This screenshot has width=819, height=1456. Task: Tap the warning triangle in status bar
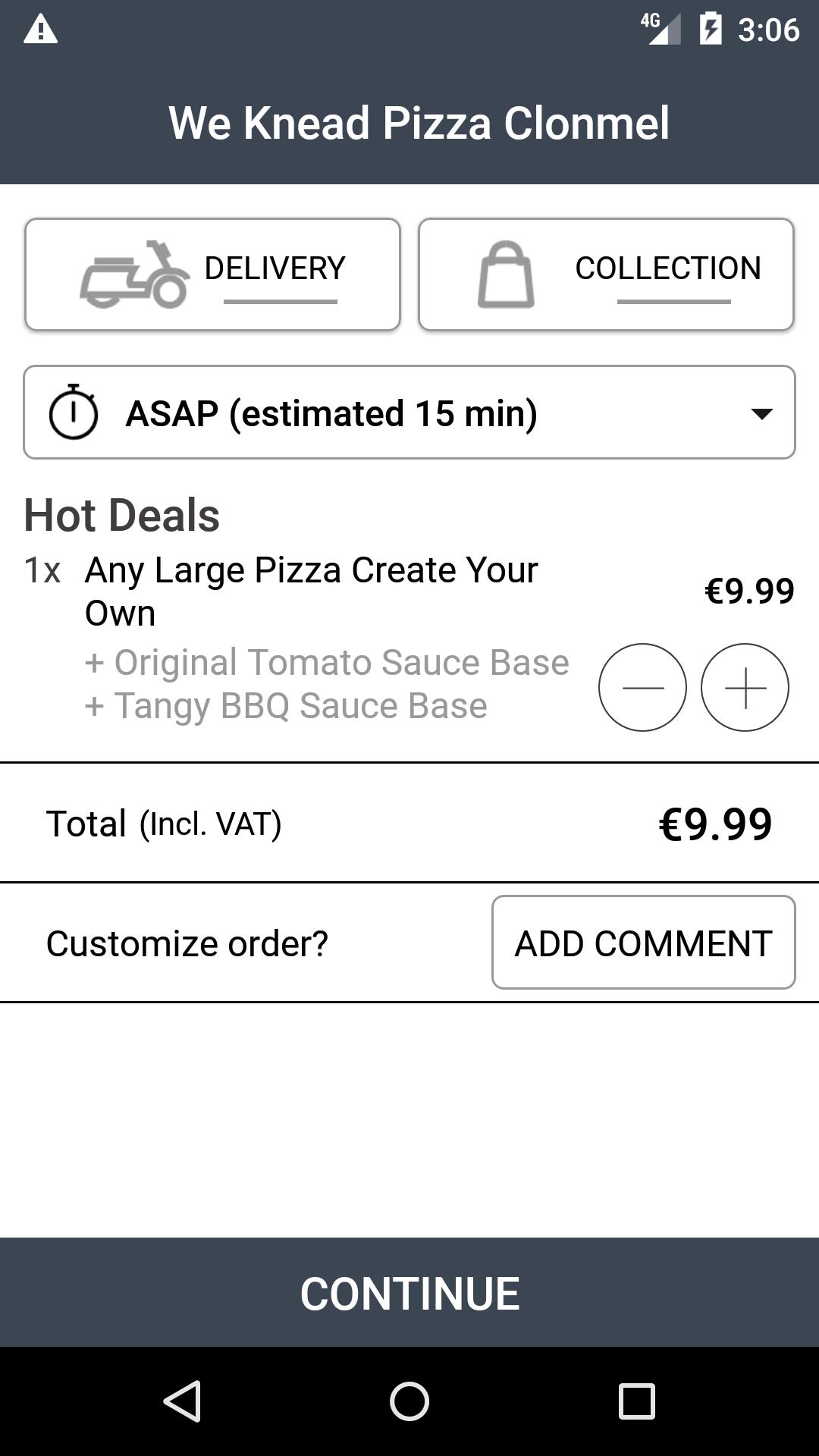click(41, 30)
